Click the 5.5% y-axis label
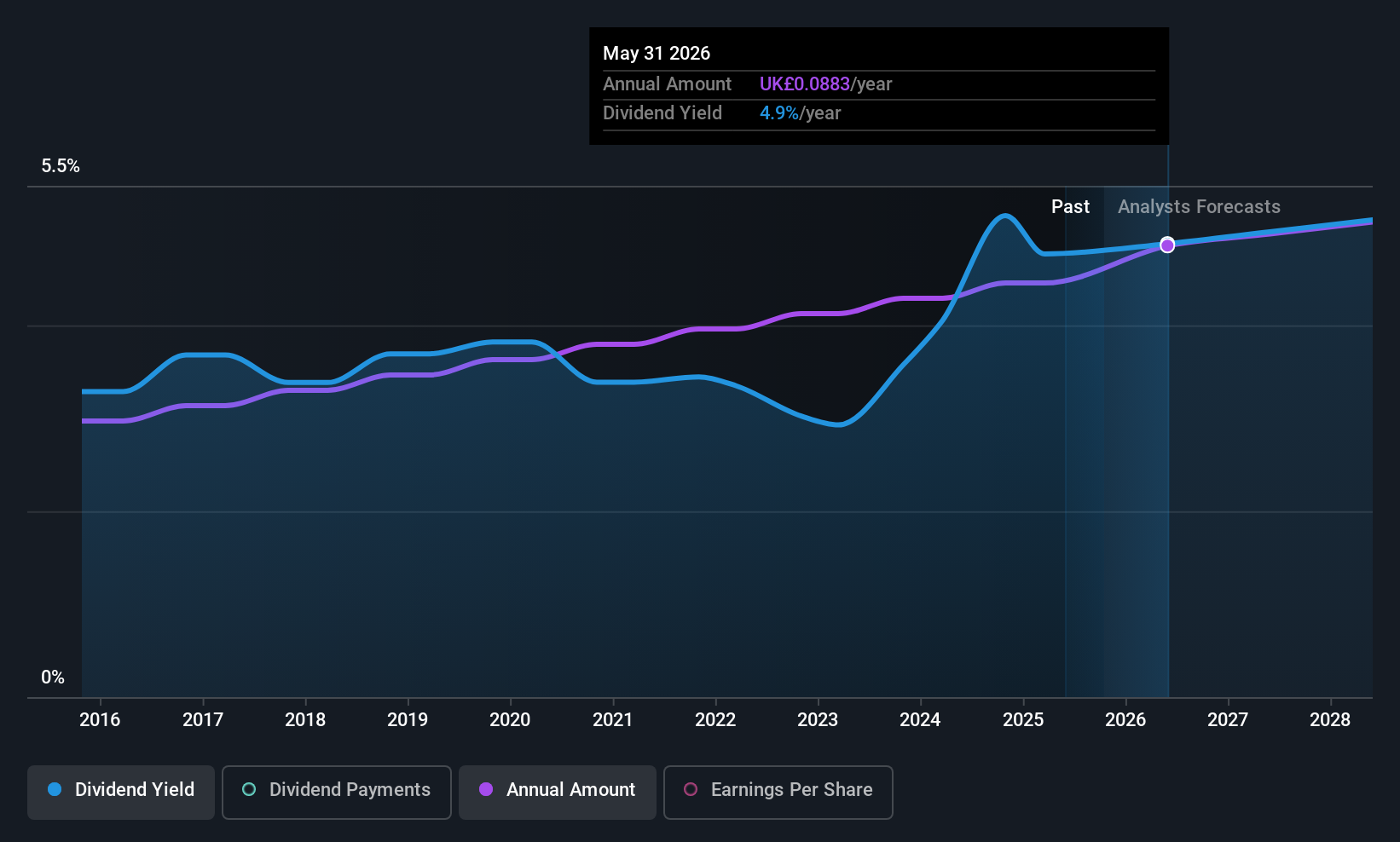 coord(61,166)
